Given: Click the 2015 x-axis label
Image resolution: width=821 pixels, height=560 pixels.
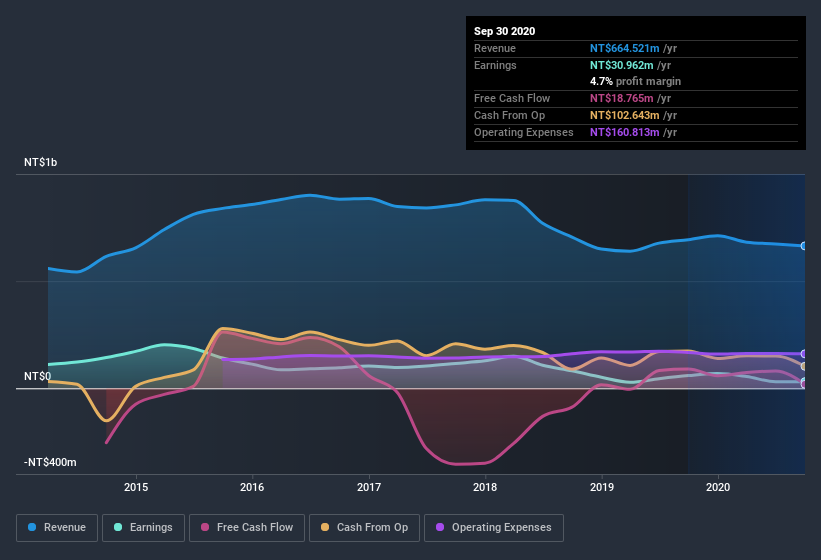Looking at the screenshot, I should pyautogui.click(x=136, y=487).
